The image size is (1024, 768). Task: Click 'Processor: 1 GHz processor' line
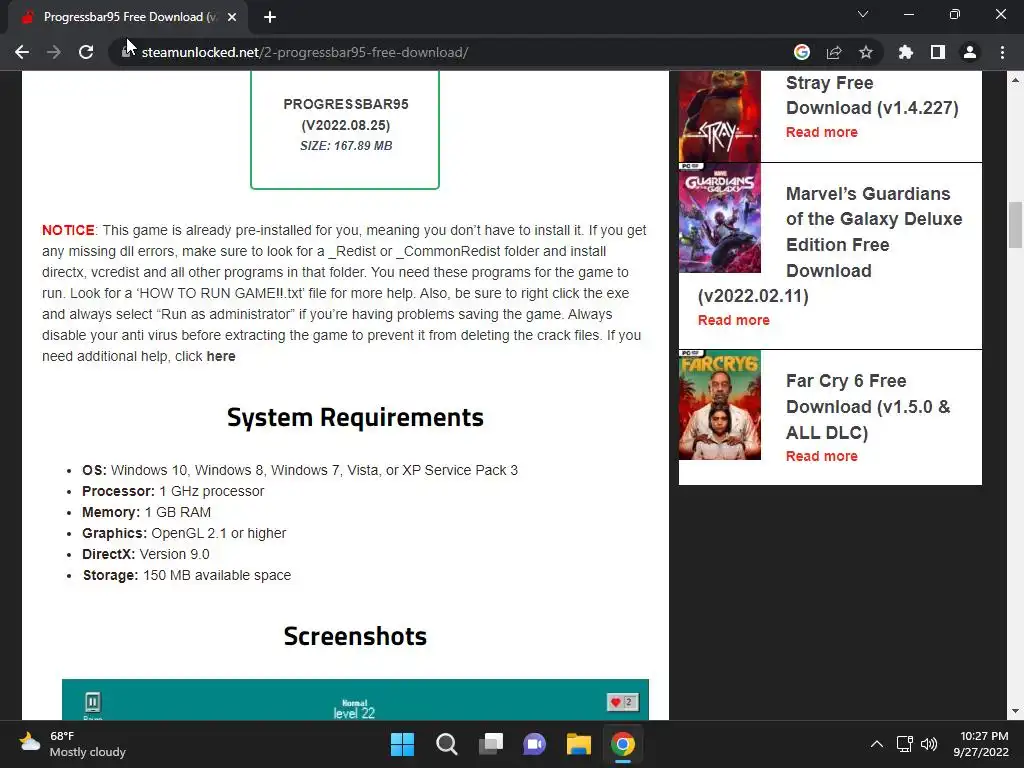point(173,491)
